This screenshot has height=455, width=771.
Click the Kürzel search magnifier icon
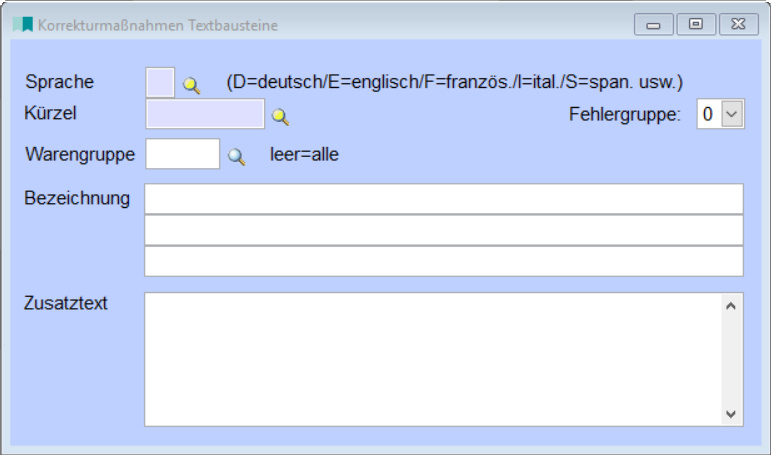coord(281,117)
